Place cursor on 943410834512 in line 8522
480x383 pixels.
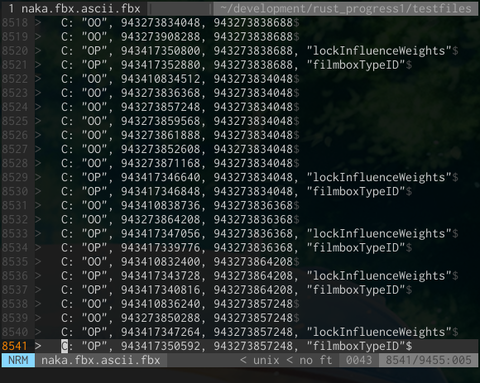click(x=160, y=79)
